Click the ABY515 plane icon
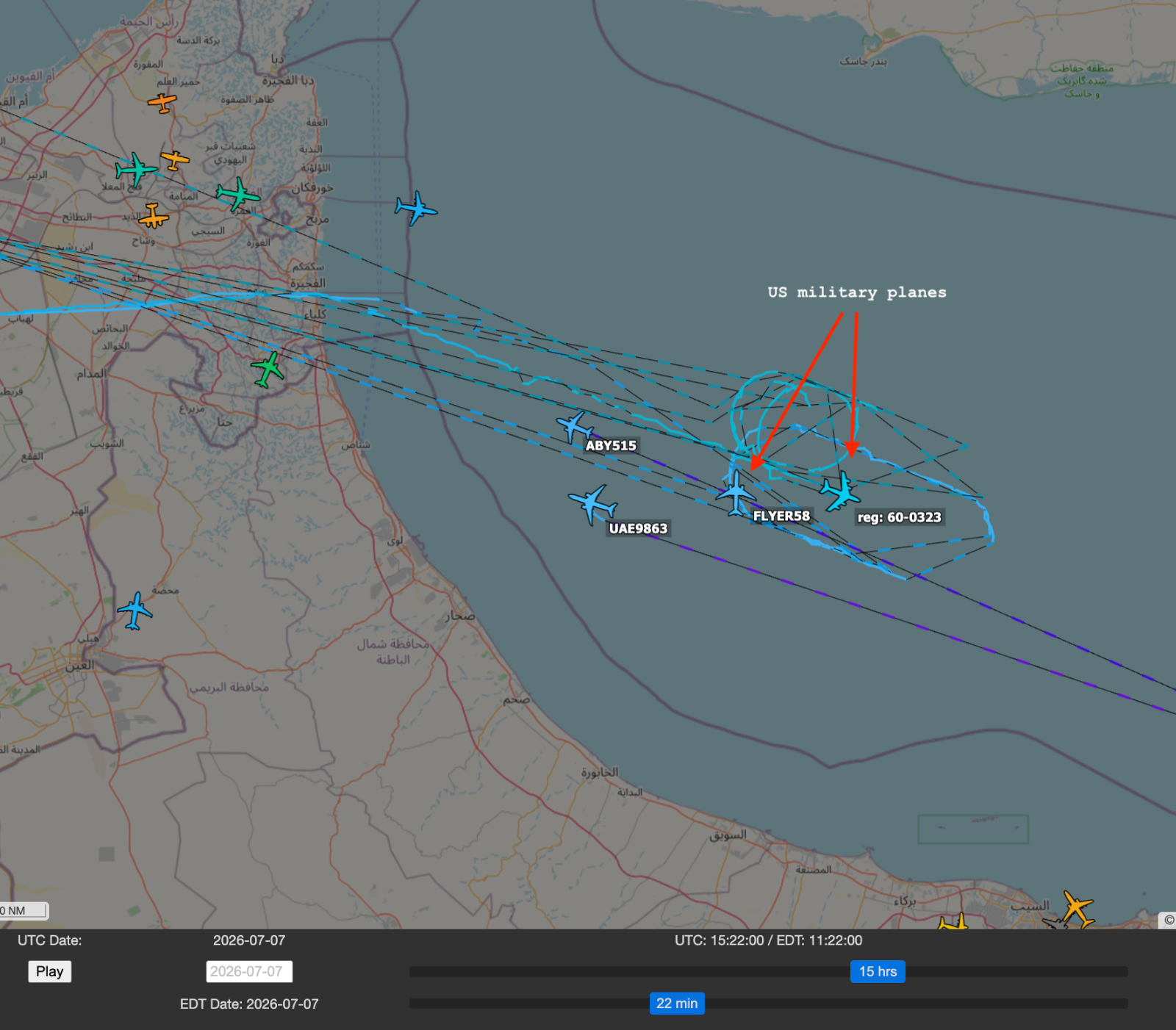This screenshot has width=1176, height=1030. pyautogui.click(x=575, y=426)
